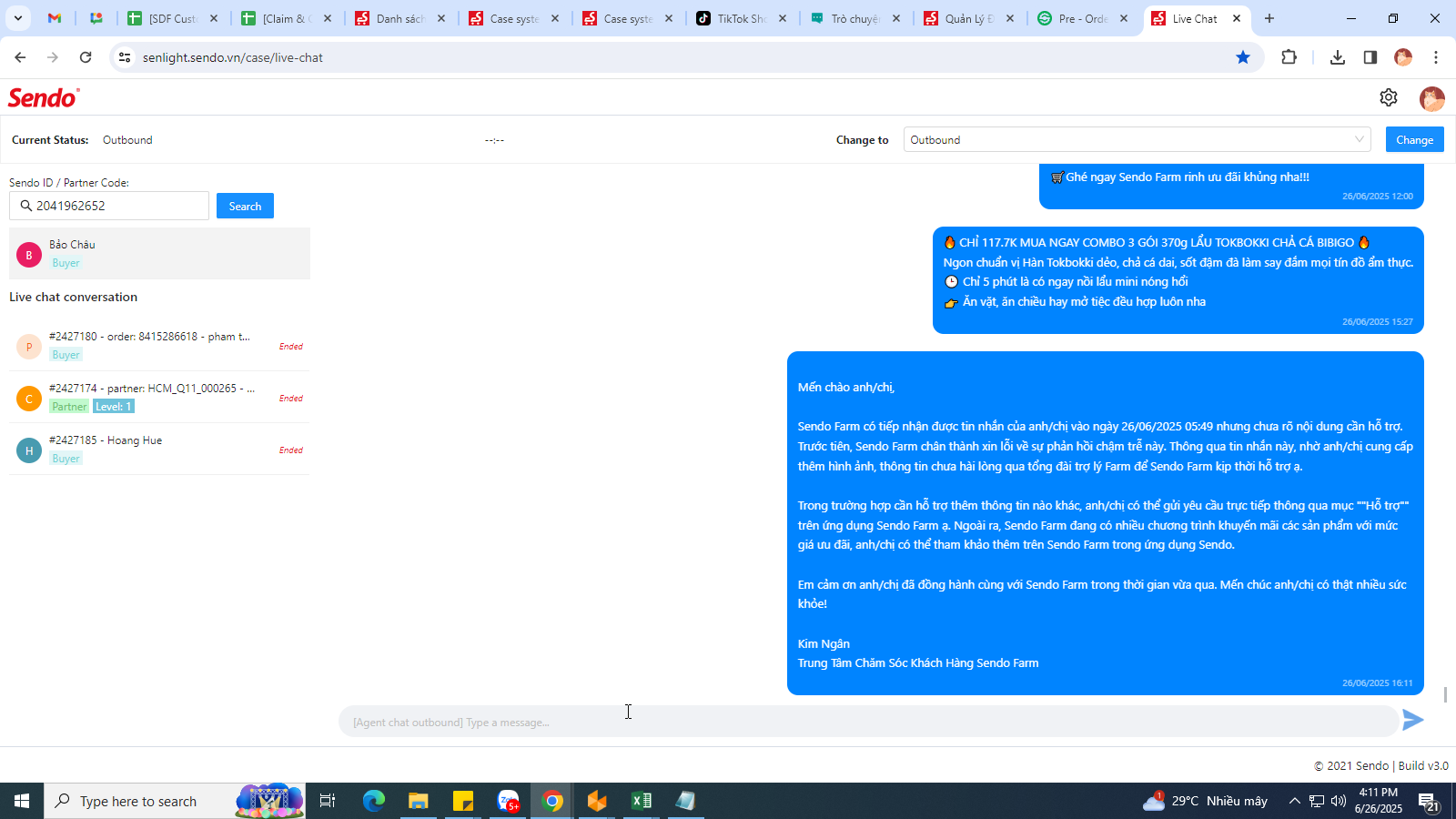Click the 'Mến chào anh/chị' message bubble
This screenshot has width=1456, height=819.
tap(1106, 523)
